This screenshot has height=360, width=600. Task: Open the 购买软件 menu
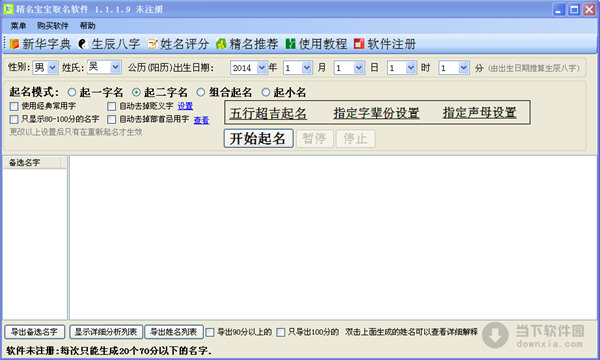52,26
